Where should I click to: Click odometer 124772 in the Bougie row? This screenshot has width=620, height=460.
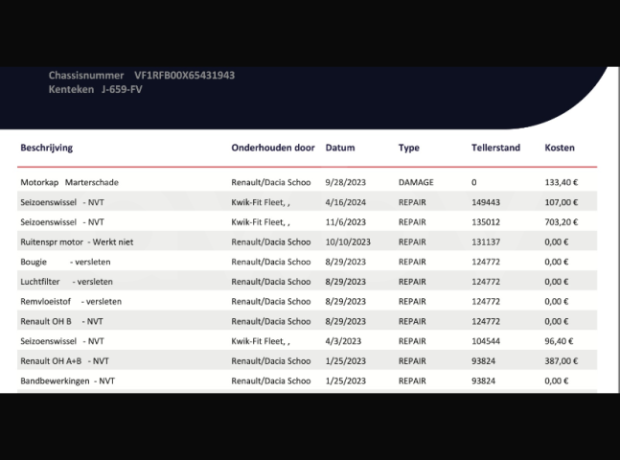click(x=486, y=262)
